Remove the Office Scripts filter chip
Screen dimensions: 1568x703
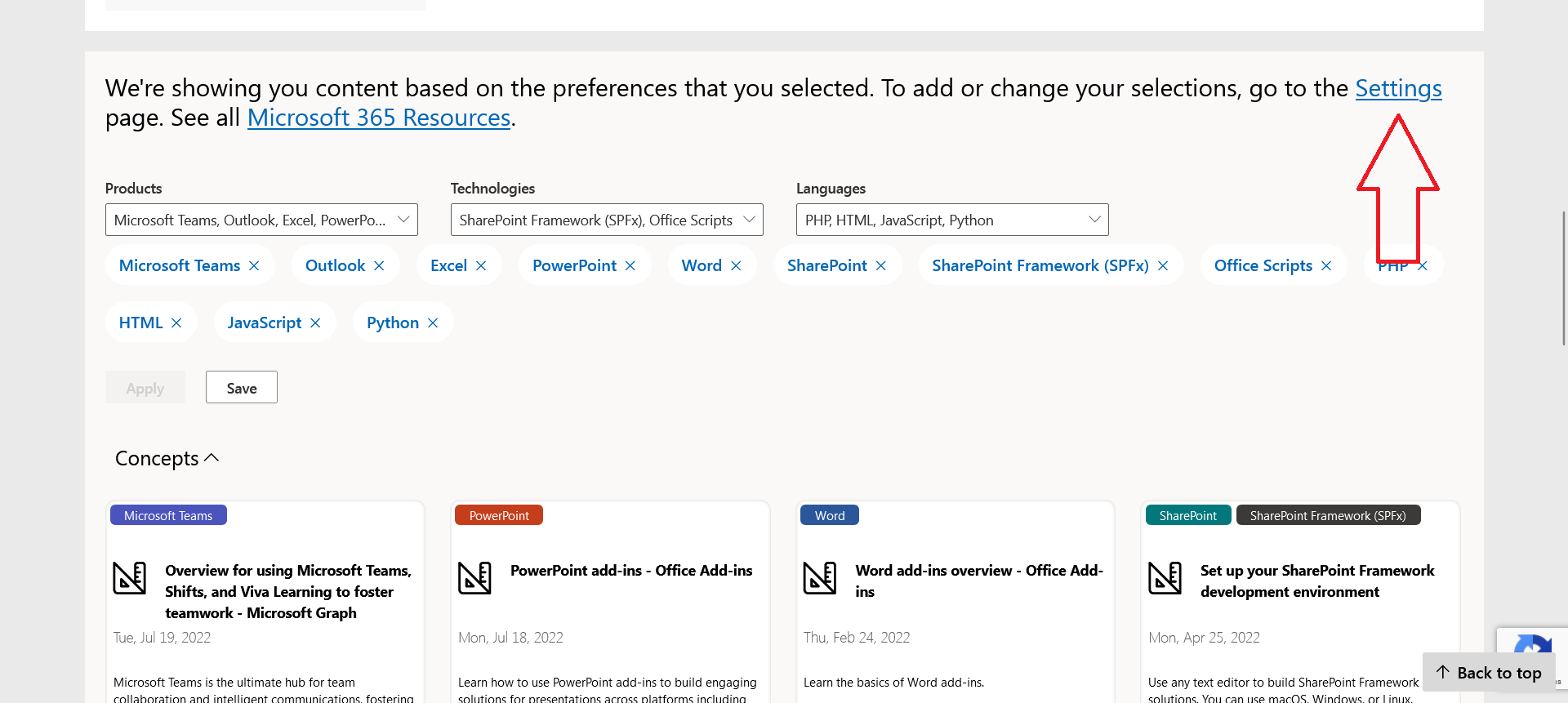(1326, 266)
